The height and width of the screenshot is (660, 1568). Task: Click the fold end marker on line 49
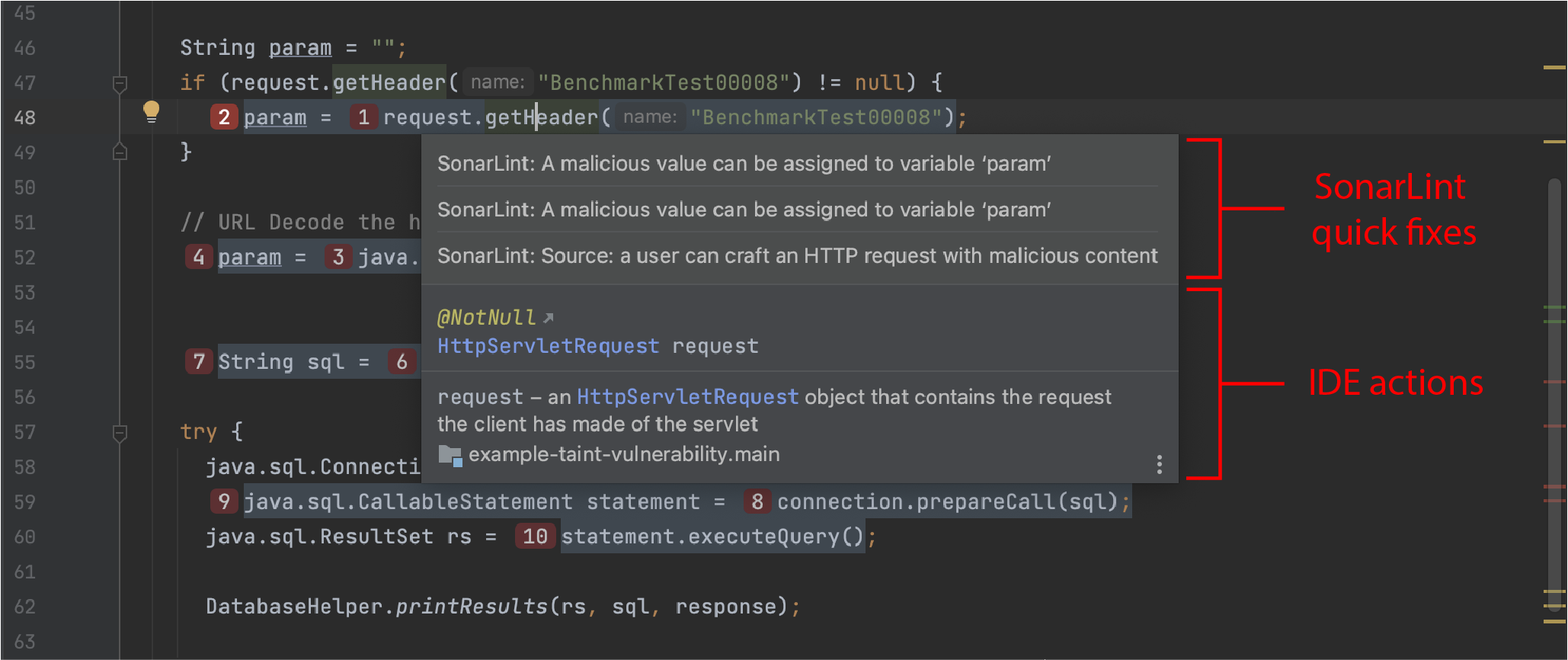pos(120,151)
